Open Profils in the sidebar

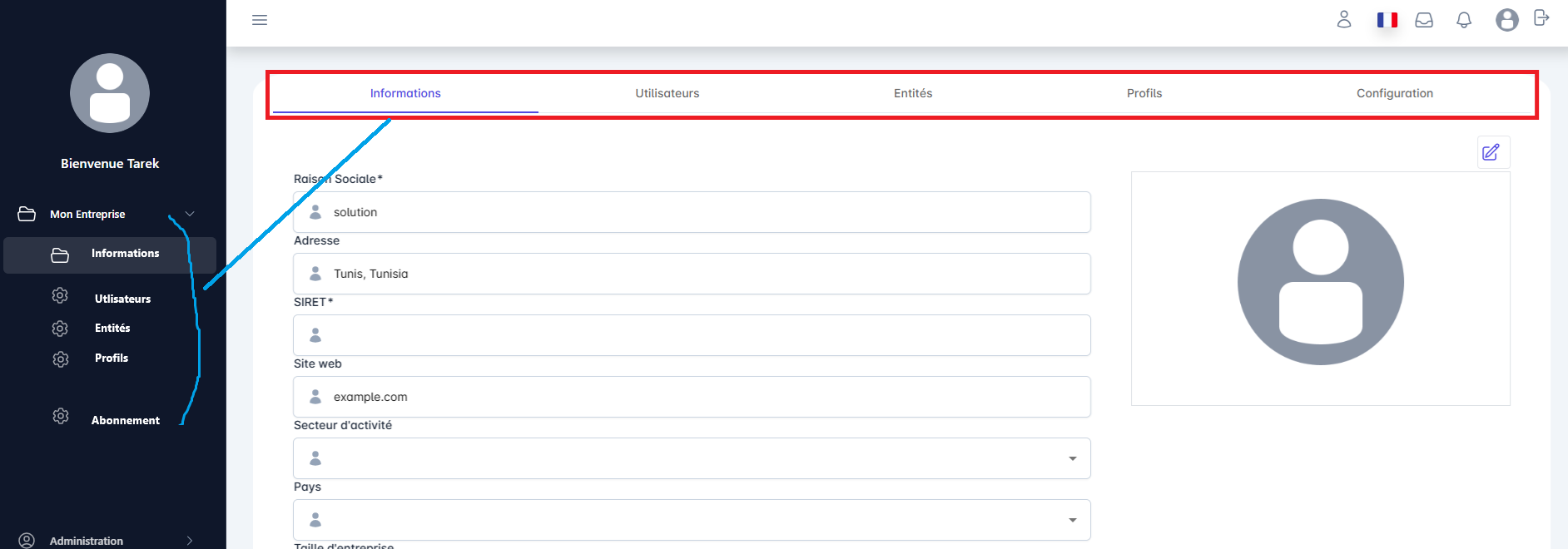(112, 358)
